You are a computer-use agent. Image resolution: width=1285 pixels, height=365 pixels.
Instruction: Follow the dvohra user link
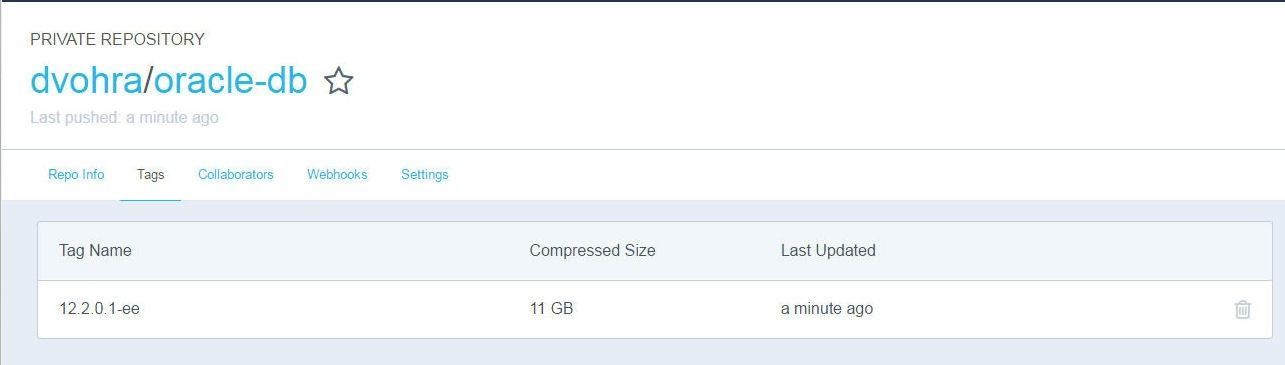pyautogui.click(x=86, y=80)
